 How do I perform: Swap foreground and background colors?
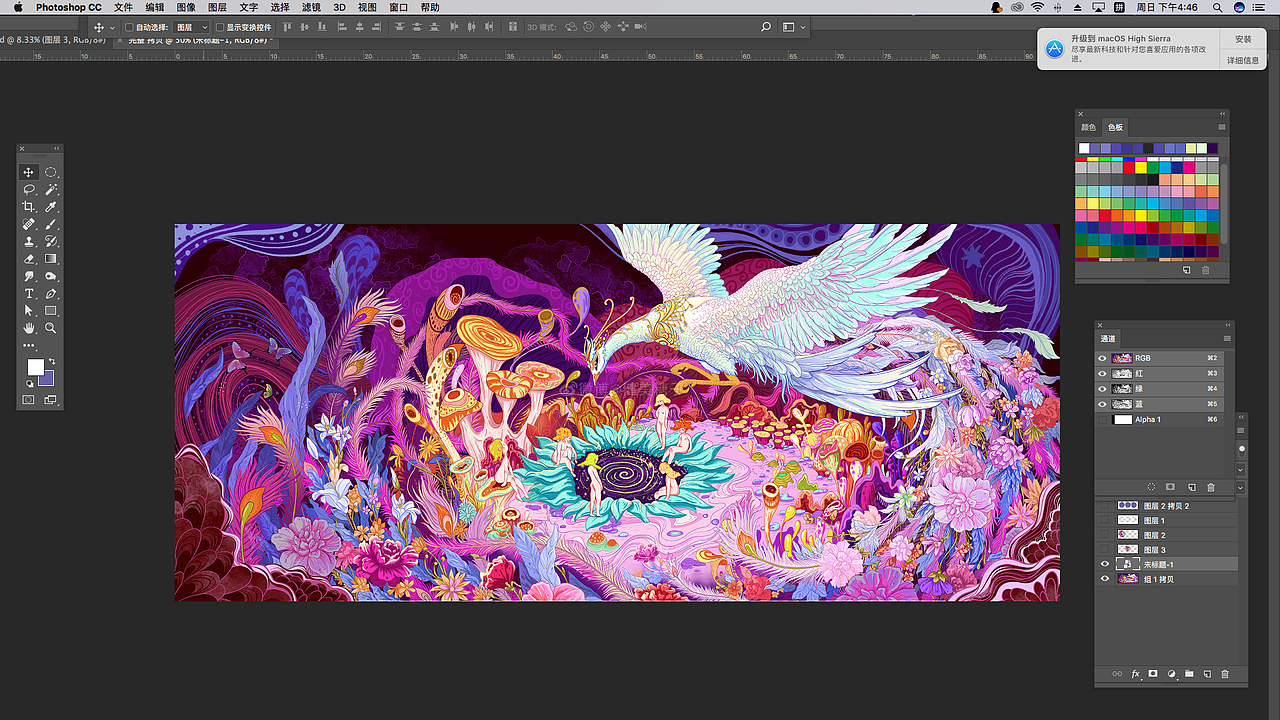51,361
